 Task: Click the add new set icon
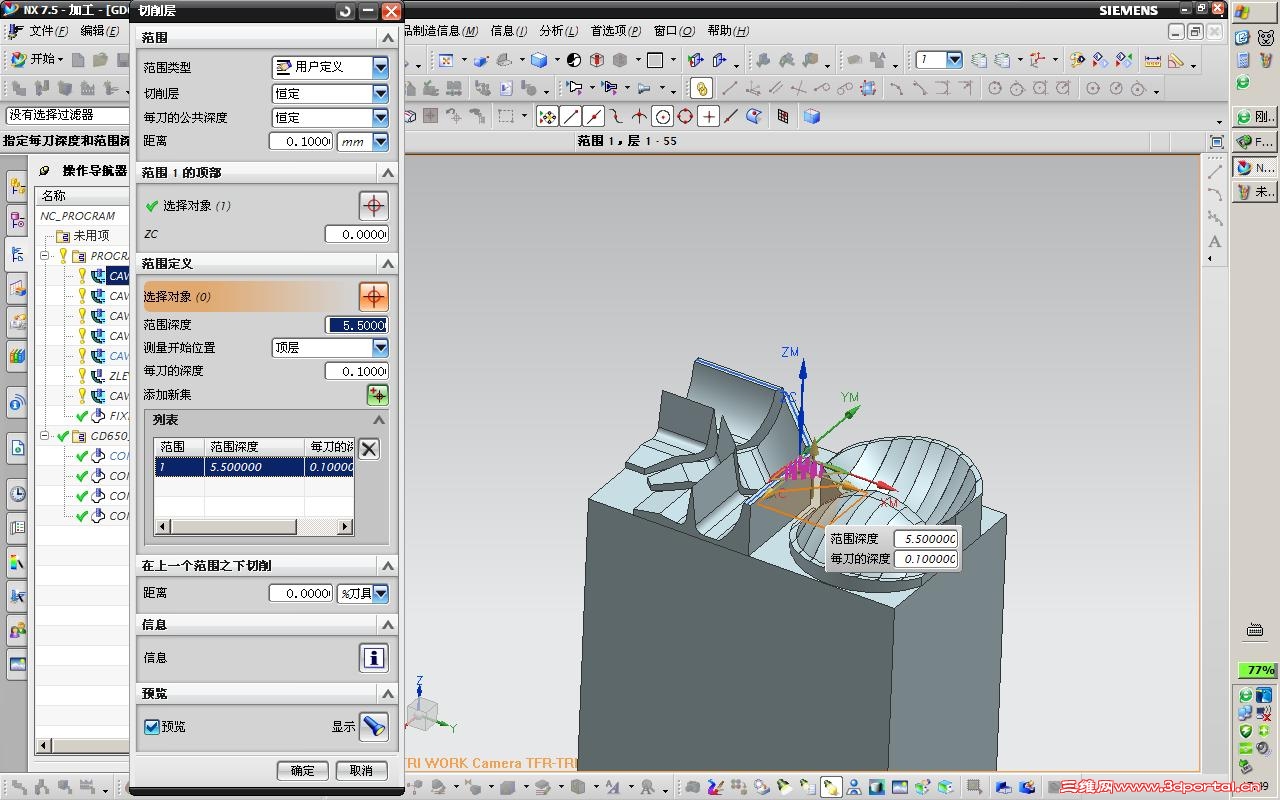377,395
